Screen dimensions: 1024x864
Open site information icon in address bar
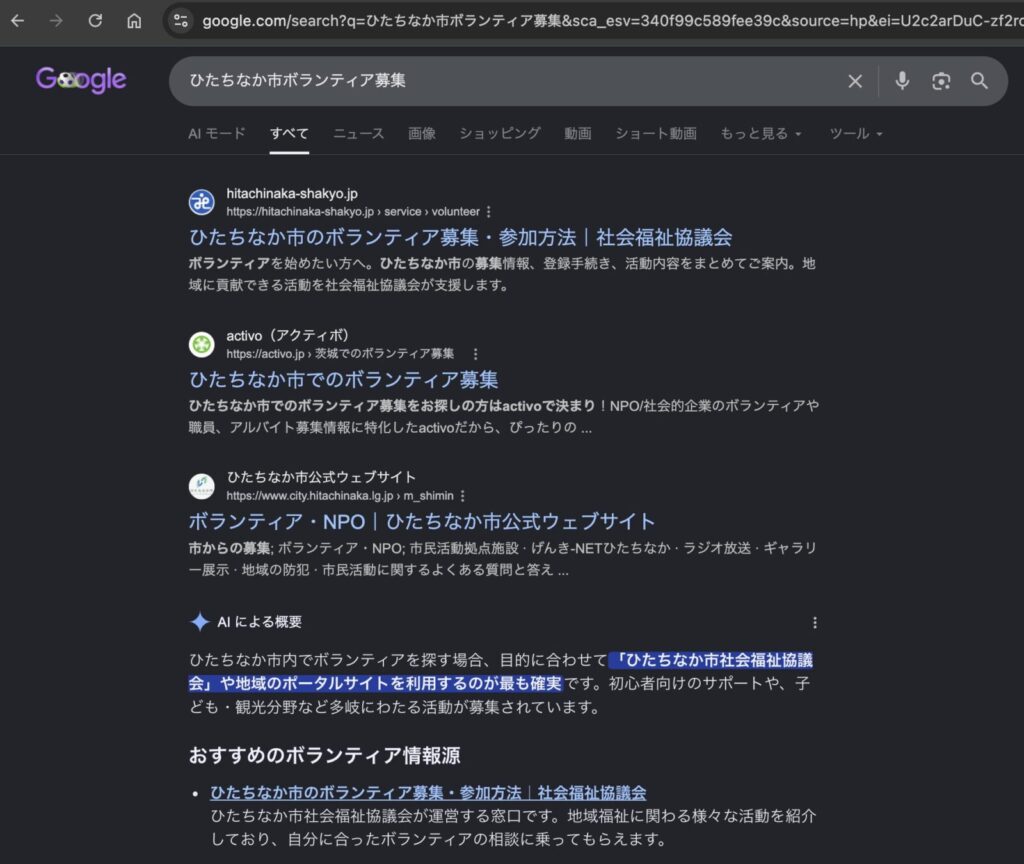[x=181, y=21]
